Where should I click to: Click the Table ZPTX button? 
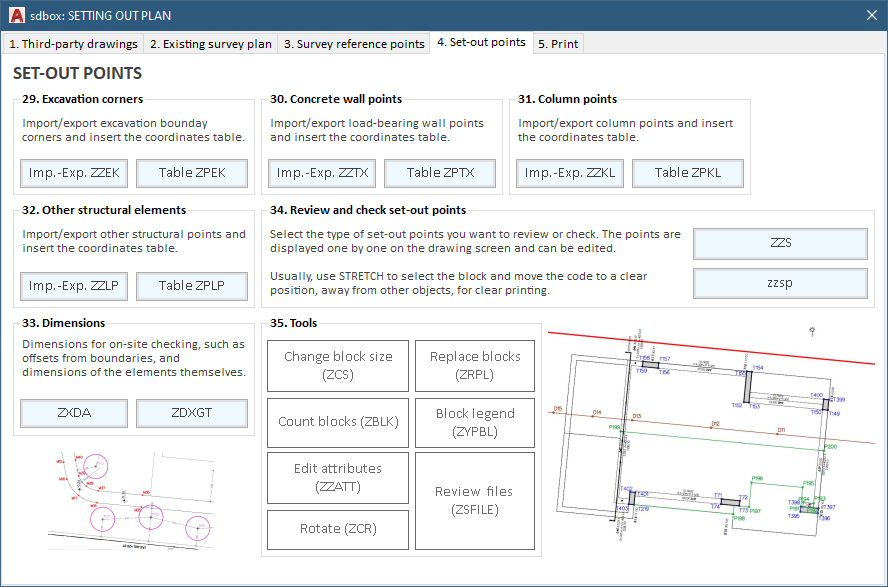click(x=440, y=173)
